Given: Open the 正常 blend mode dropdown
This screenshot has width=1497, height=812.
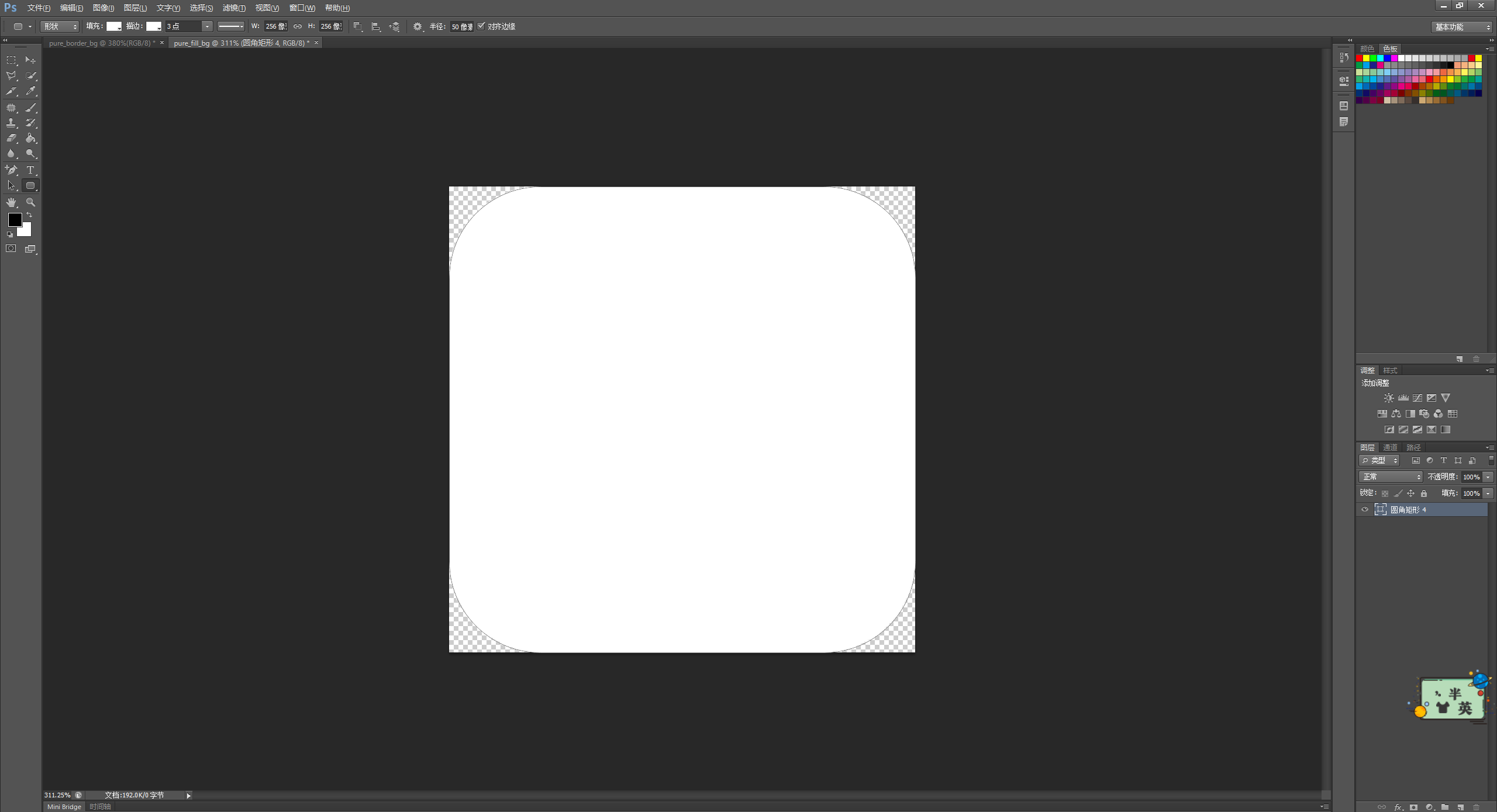Looking at the screenshot, I should (x=1390, y=477).
